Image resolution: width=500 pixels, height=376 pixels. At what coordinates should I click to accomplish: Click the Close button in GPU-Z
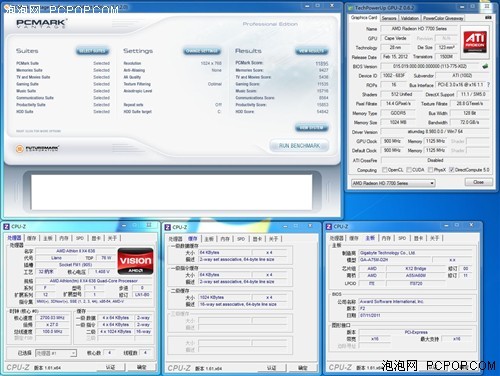[x=479, y=182]
